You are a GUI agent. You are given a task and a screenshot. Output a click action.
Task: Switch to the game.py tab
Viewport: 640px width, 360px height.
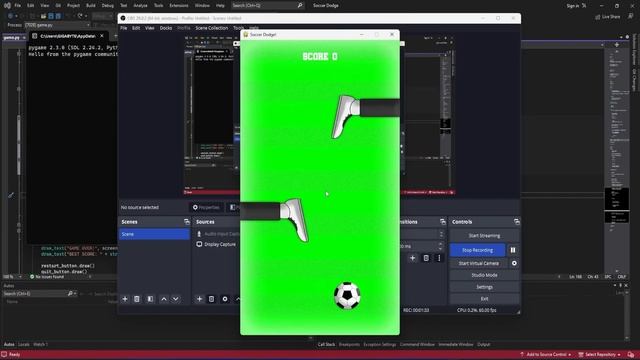point(11,37)
